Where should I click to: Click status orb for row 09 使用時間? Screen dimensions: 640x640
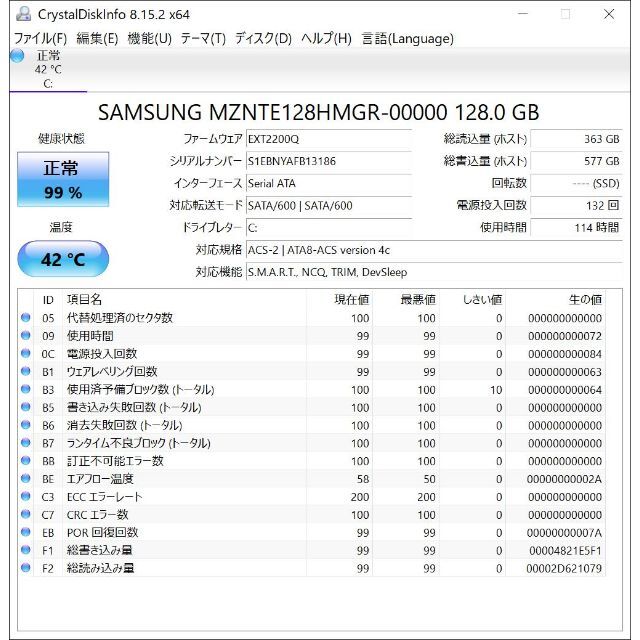click(26, 336)
